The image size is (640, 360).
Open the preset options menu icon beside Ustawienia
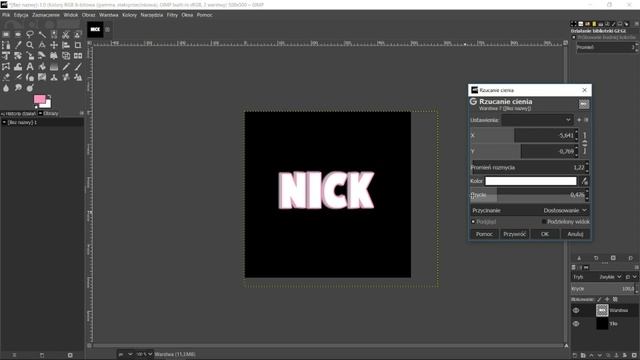pos(587,120)
